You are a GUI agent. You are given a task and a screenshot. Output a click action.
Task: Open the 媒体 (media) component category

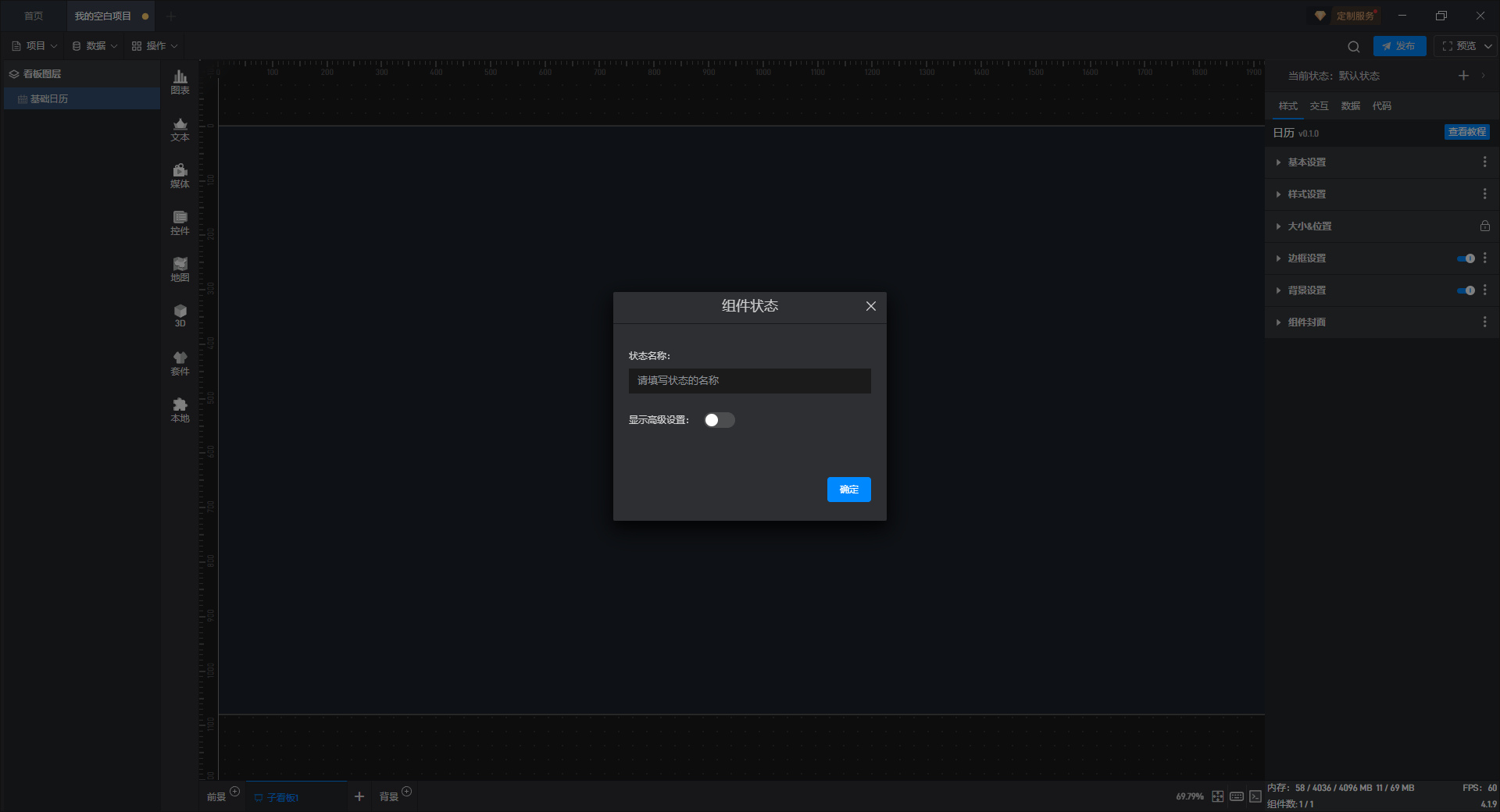pos(180,176)
